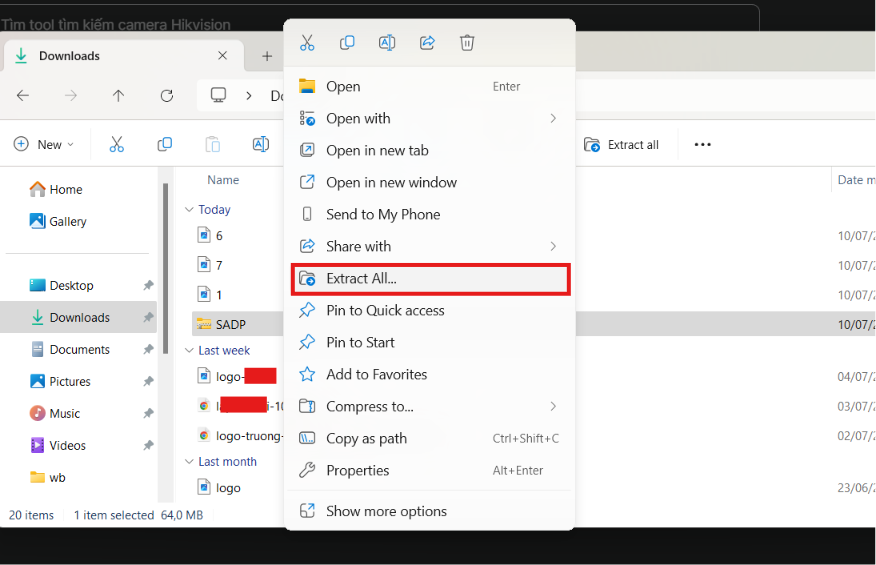Click the Paste icon in the Explorer toolbar

pos(212,144)
